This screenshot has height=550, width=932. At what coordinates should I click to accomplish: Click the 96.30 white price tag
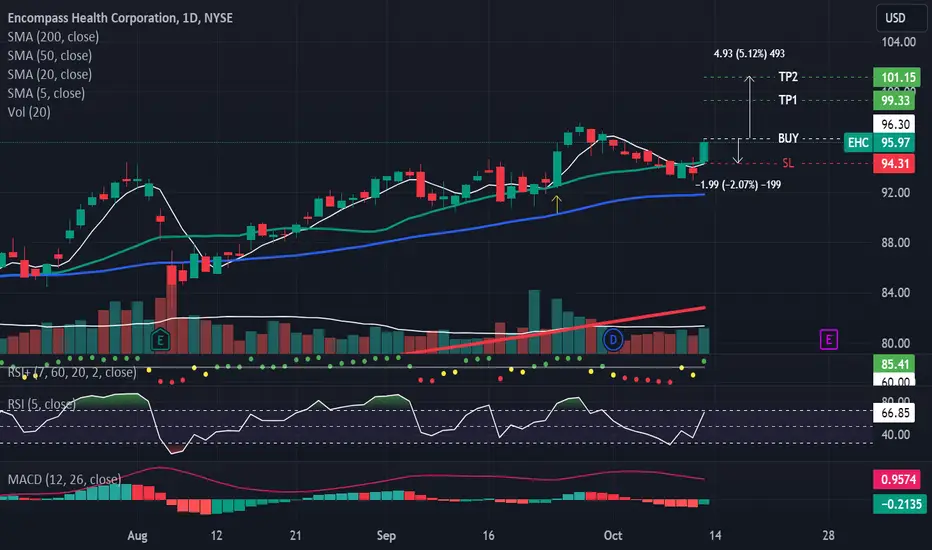(894, 124)
